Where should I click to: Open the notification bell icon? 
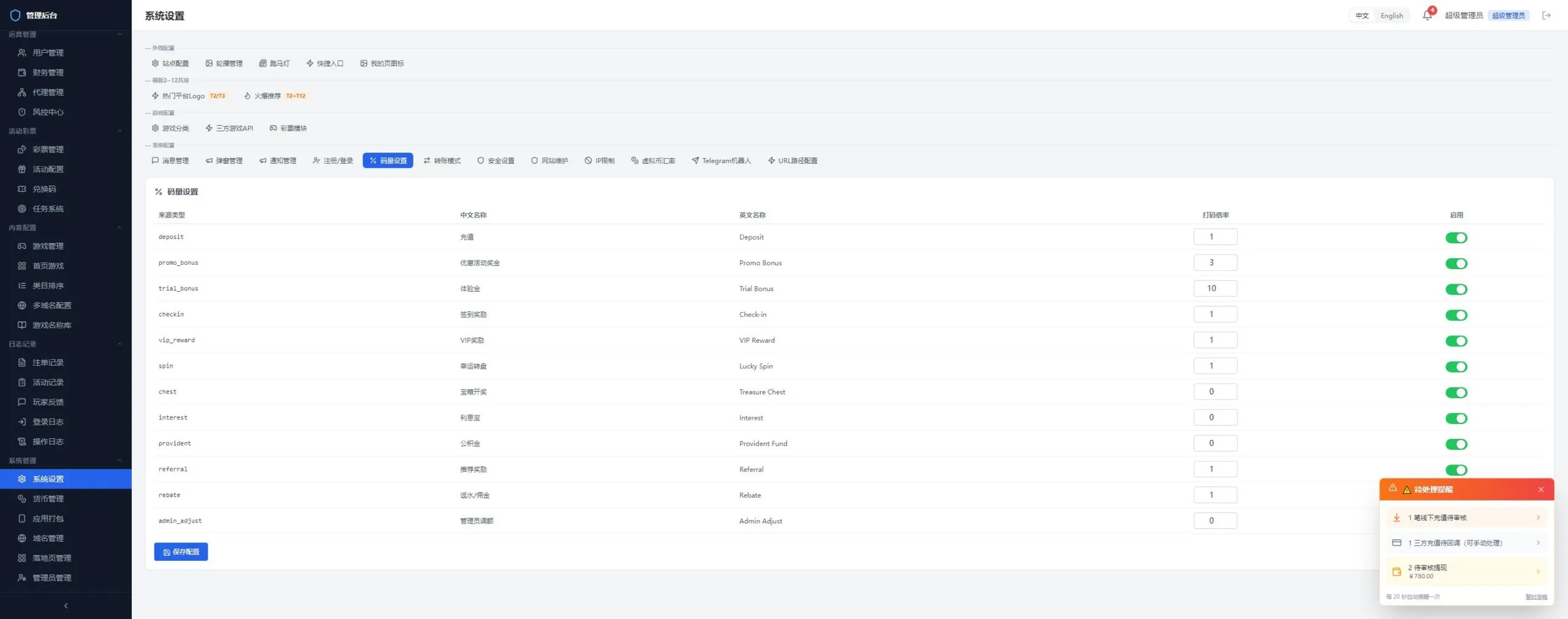click(1427, 15)
